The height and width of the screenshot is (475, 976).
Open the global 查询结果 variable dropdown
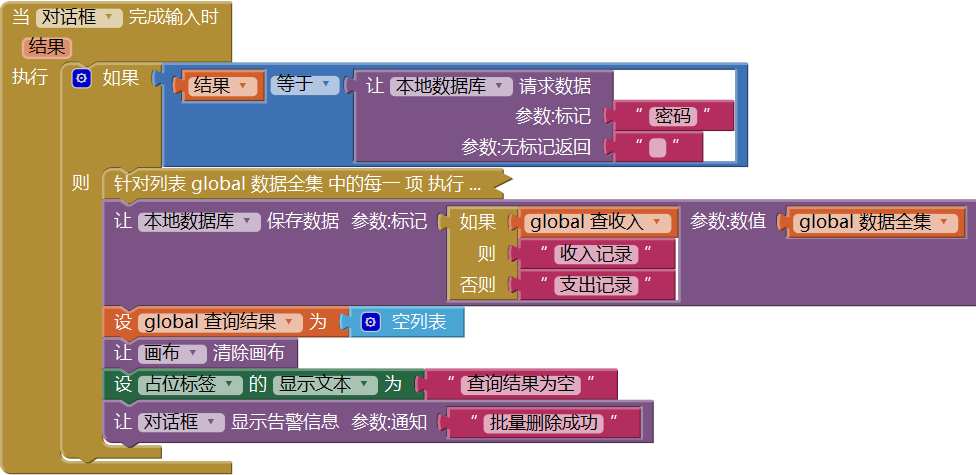click(x=219, y=322)
